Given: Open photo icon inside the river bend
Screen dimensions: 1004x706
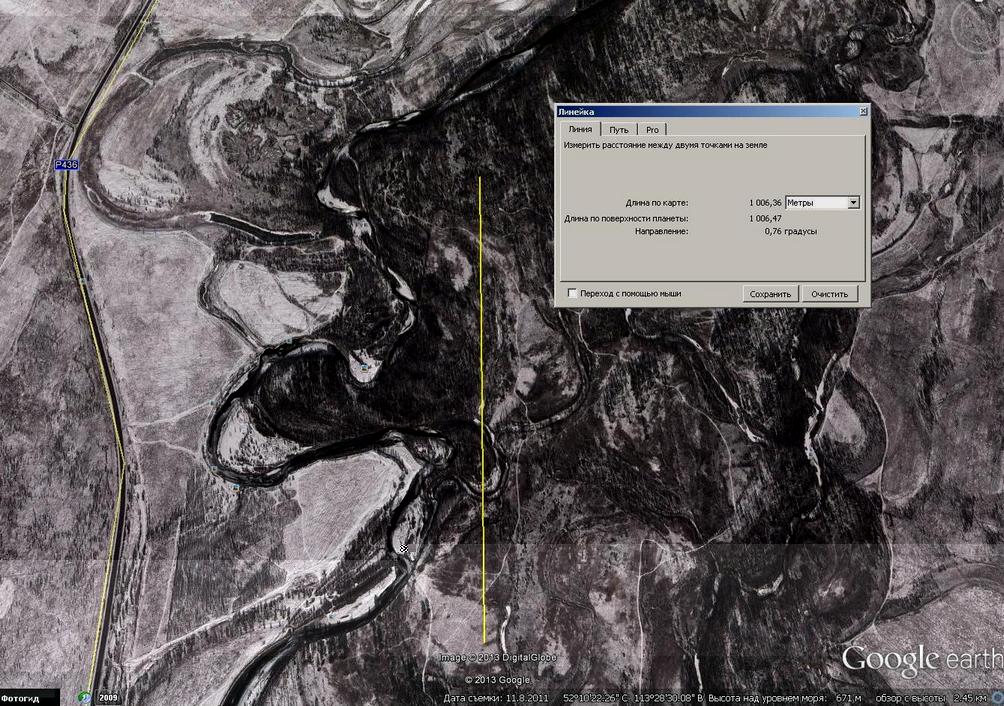Looking at the screenshot, I should click(x=364, y=367).
